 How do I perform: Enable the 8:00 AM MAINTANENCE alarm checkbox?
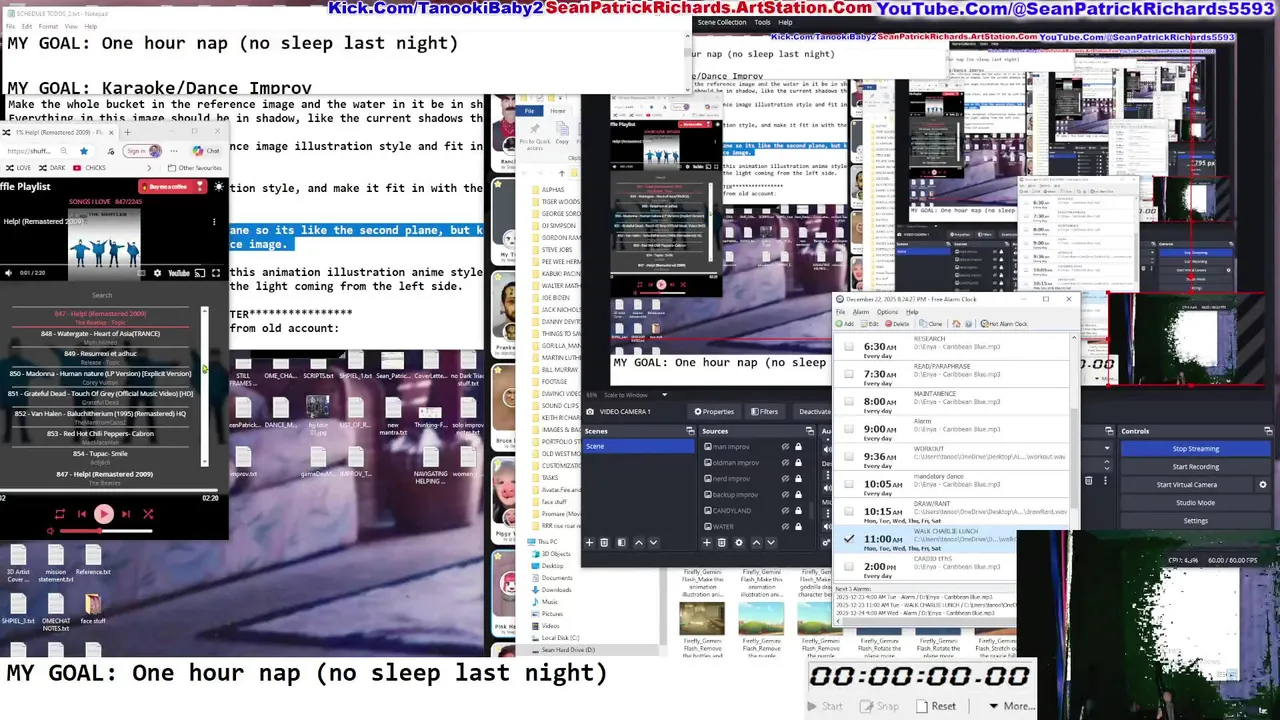[849, 402]
